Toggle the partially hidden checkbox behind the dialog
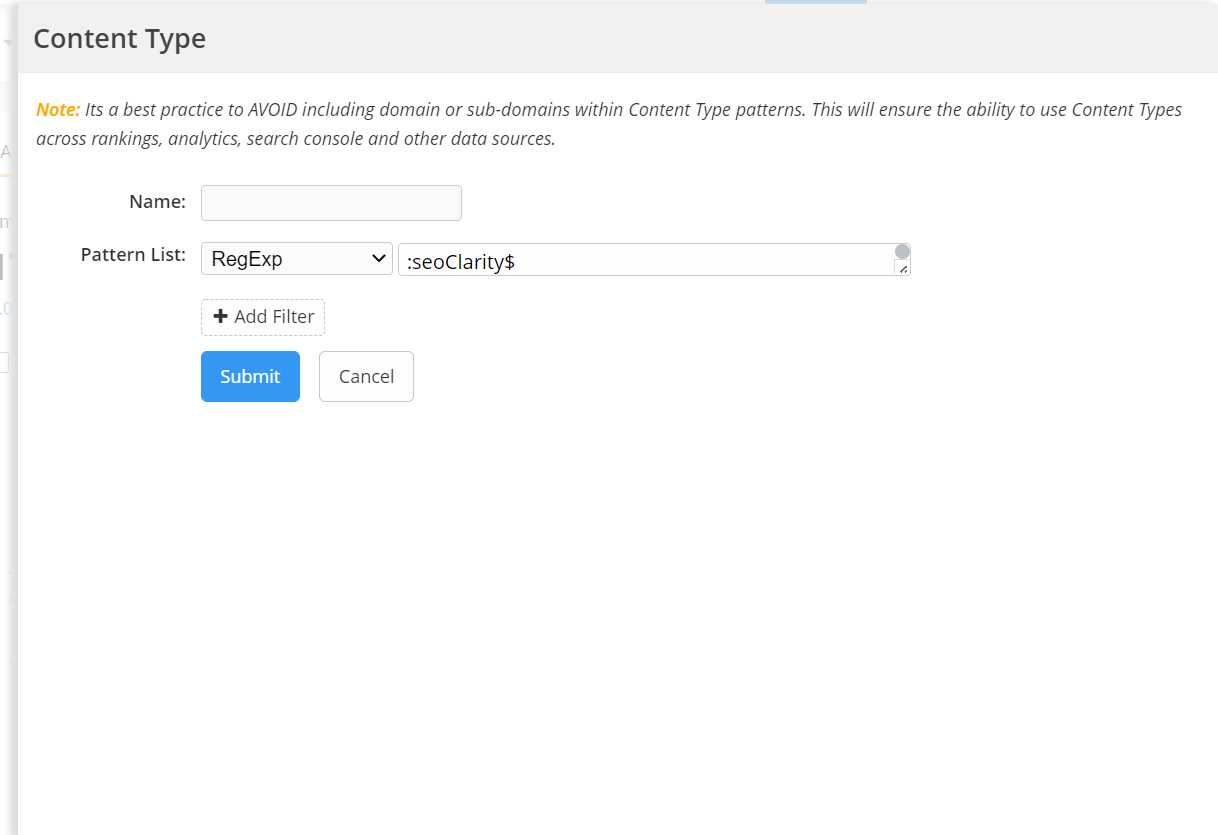This screenshot has width=1218, height=835. (x=4, y=363)
